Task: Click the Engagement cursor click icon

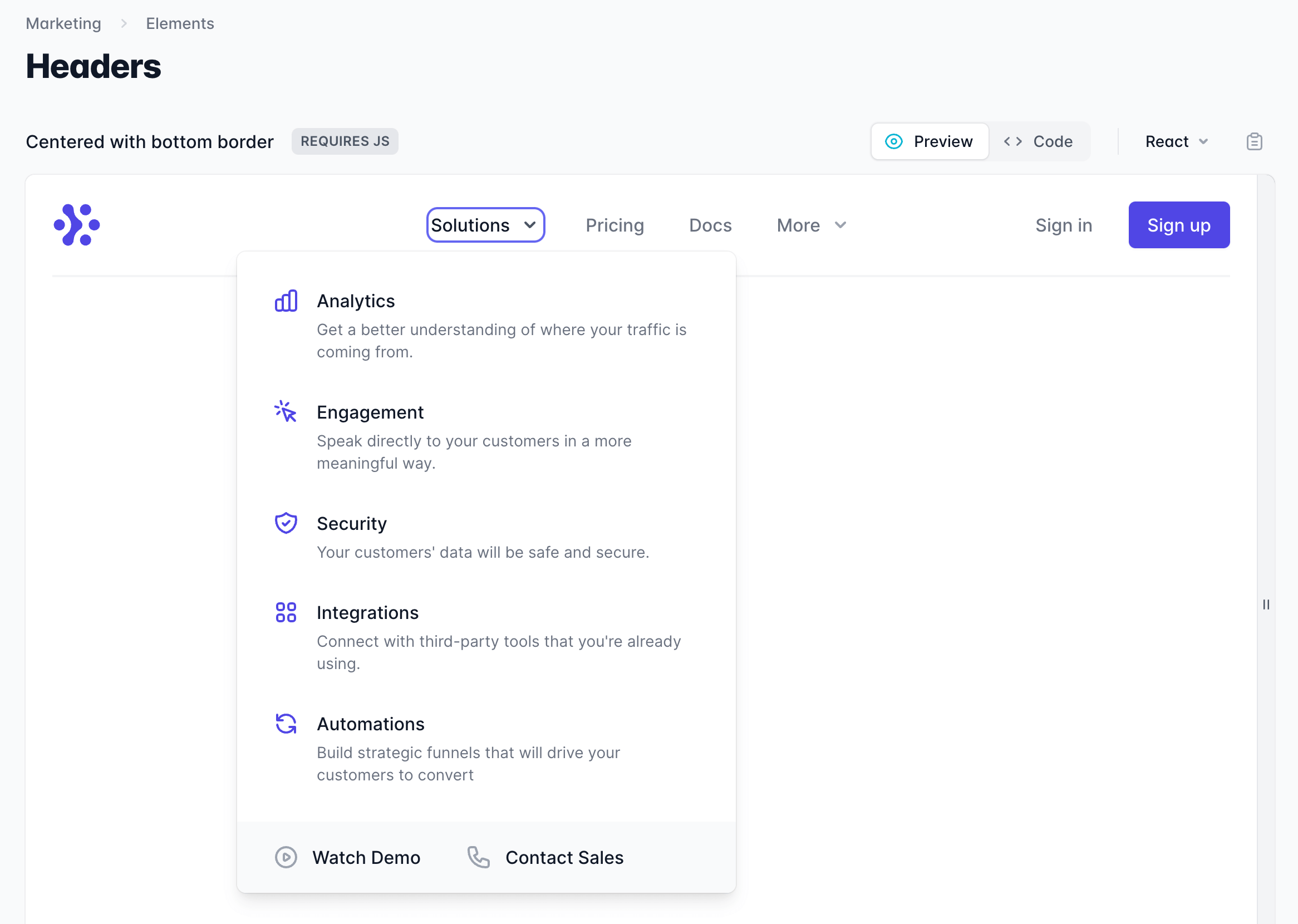Action: 286,411
